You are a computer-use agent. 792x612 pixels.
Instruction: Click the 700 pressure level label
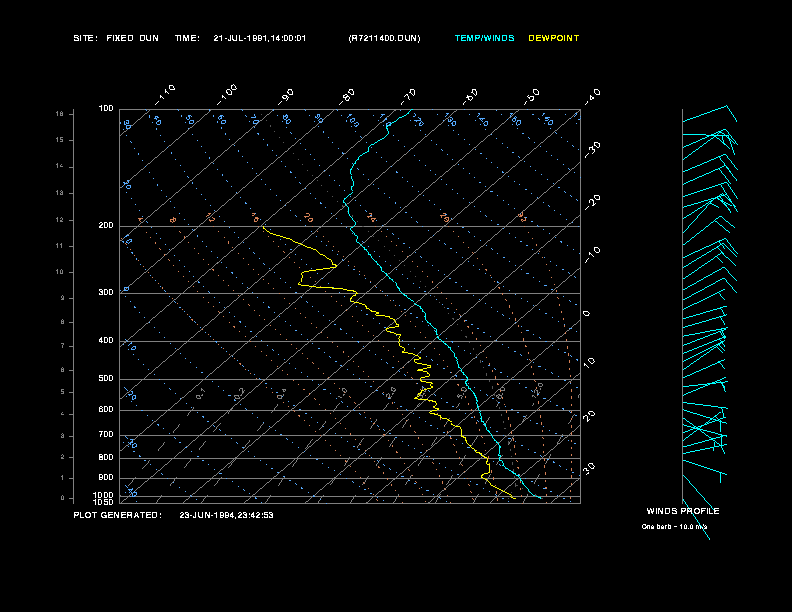106,434
